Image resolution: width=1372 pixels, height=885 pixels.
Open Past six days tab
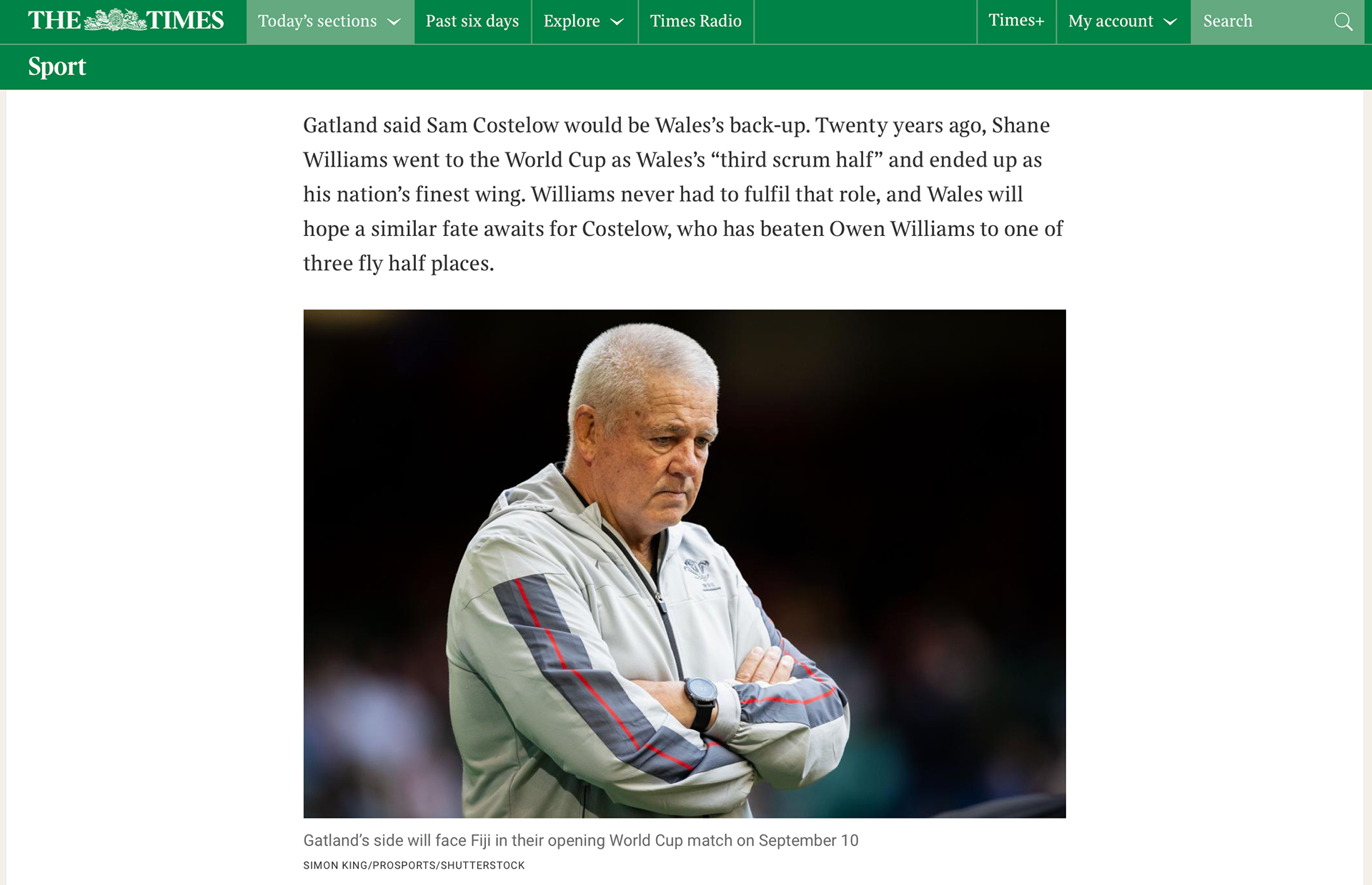(472, 21)
